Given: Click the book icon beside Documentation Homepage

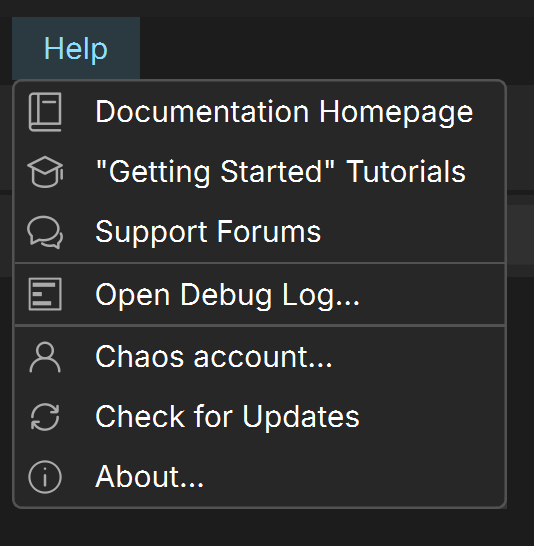Looking at the screenshot, I should pyautogui.click(x=45, y=112).
